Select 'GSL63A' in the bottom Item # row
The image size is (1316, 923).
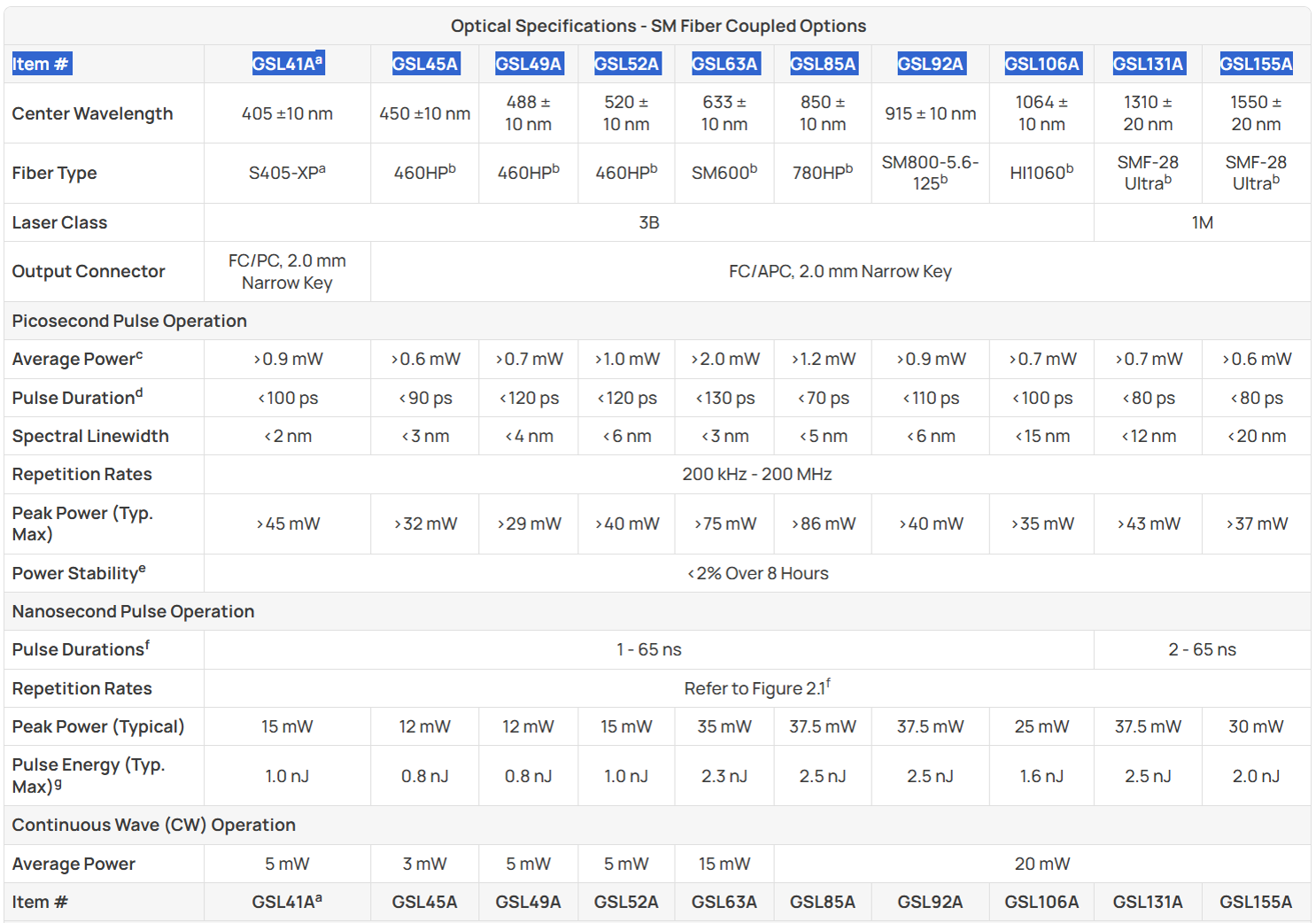(724, 902)
